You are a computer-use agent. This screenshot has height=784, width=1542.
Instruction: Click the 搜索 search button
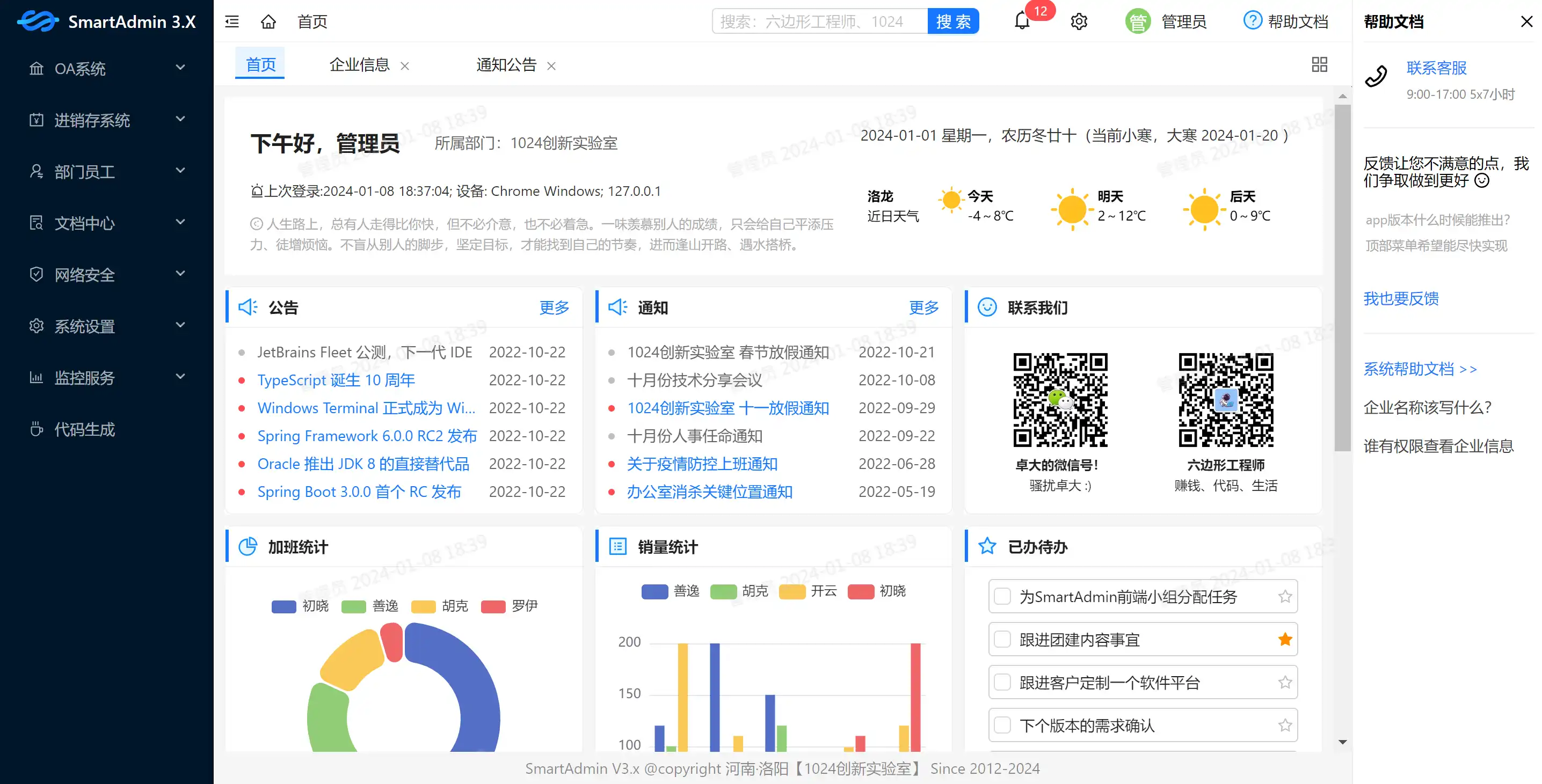953,21
